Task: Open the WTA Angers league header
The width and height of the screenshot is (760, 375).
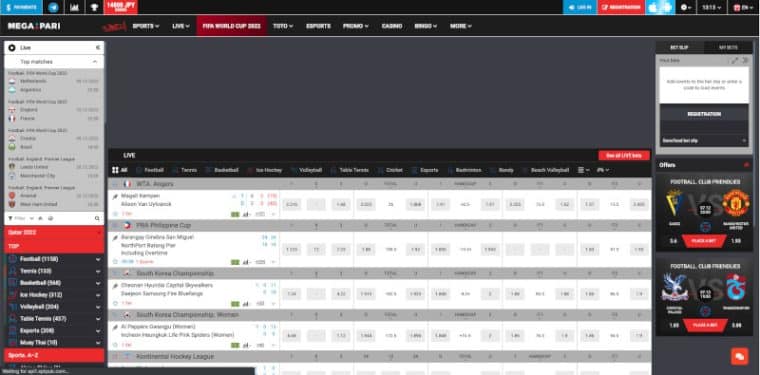Action: tap(155, 184)
